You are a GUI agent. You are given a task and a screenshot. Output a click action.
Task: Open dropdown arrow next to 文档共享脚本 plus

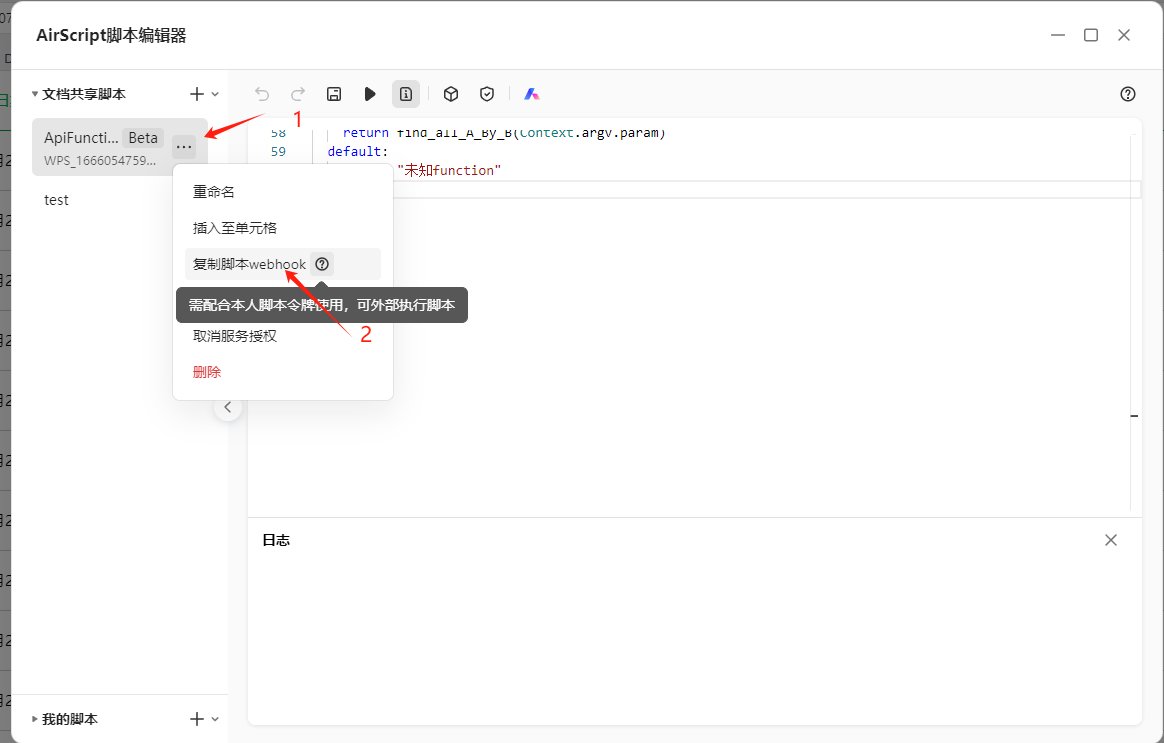(215, 94)
